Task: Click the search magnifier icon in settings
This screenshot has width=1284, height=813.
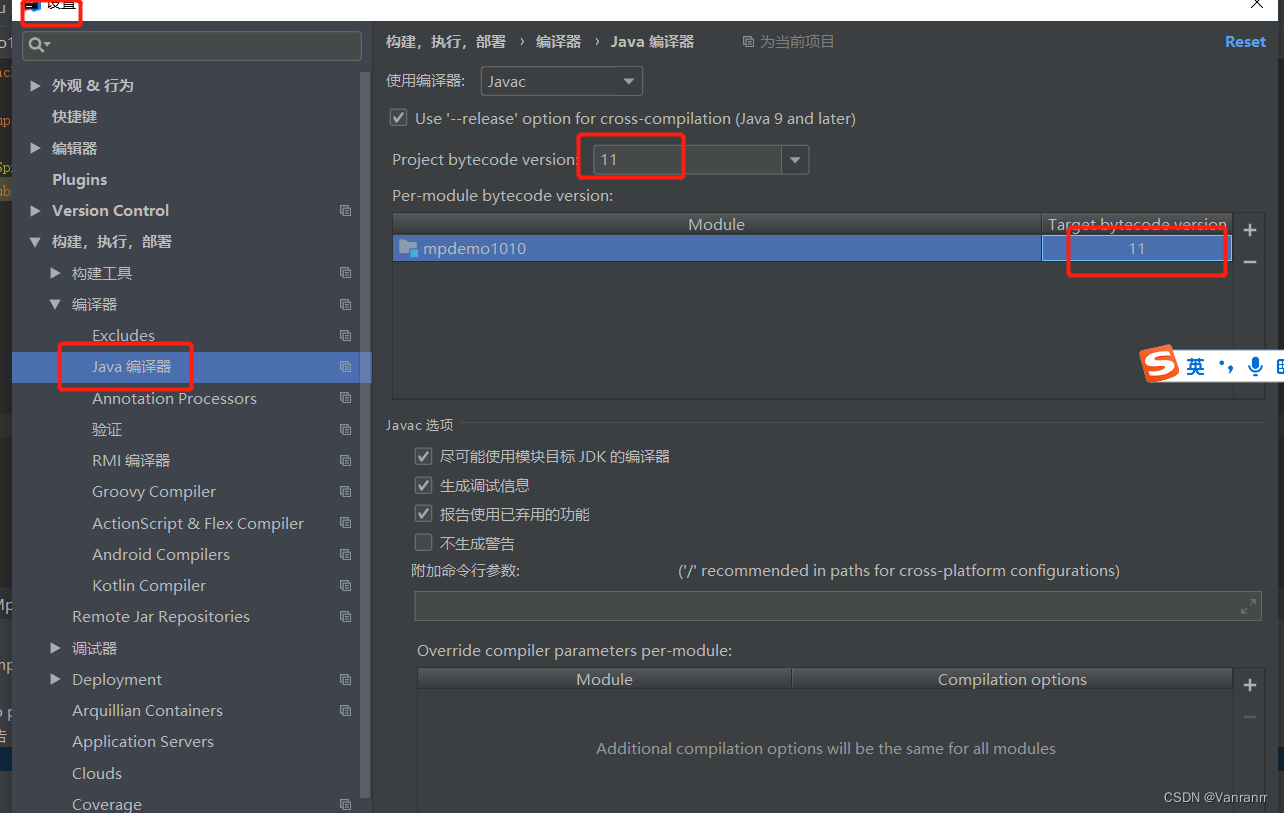Action: pyautogui.click(x=38, y=45)
